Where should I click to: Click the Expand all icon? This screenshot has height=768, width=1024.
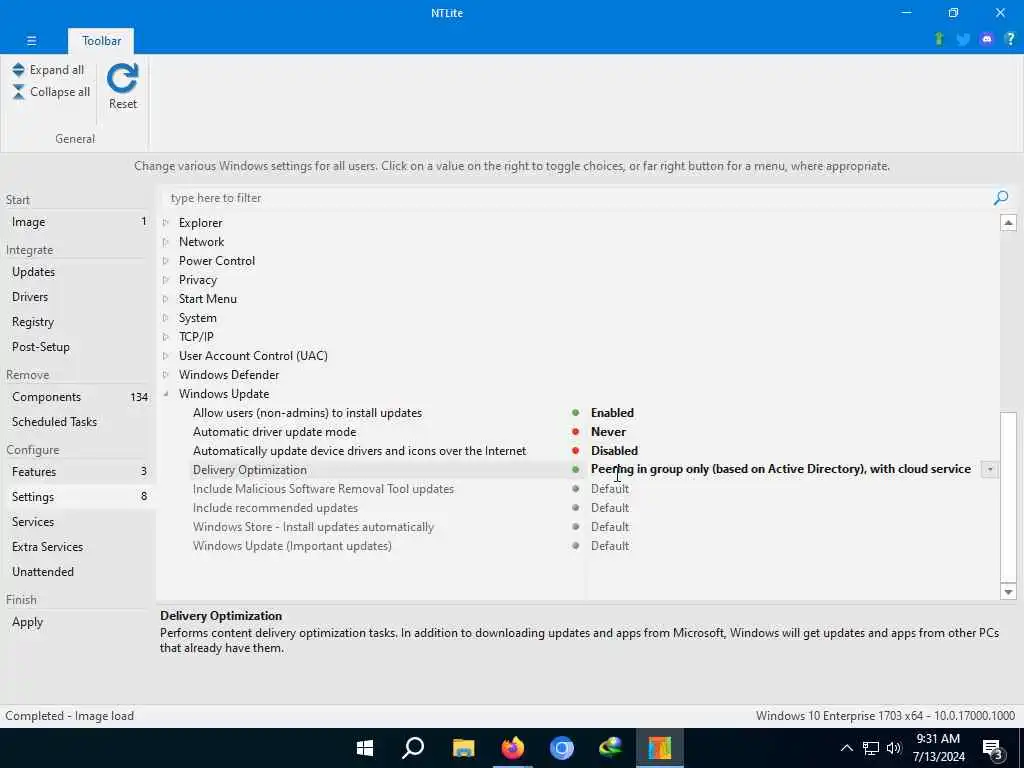pos(18,70)
